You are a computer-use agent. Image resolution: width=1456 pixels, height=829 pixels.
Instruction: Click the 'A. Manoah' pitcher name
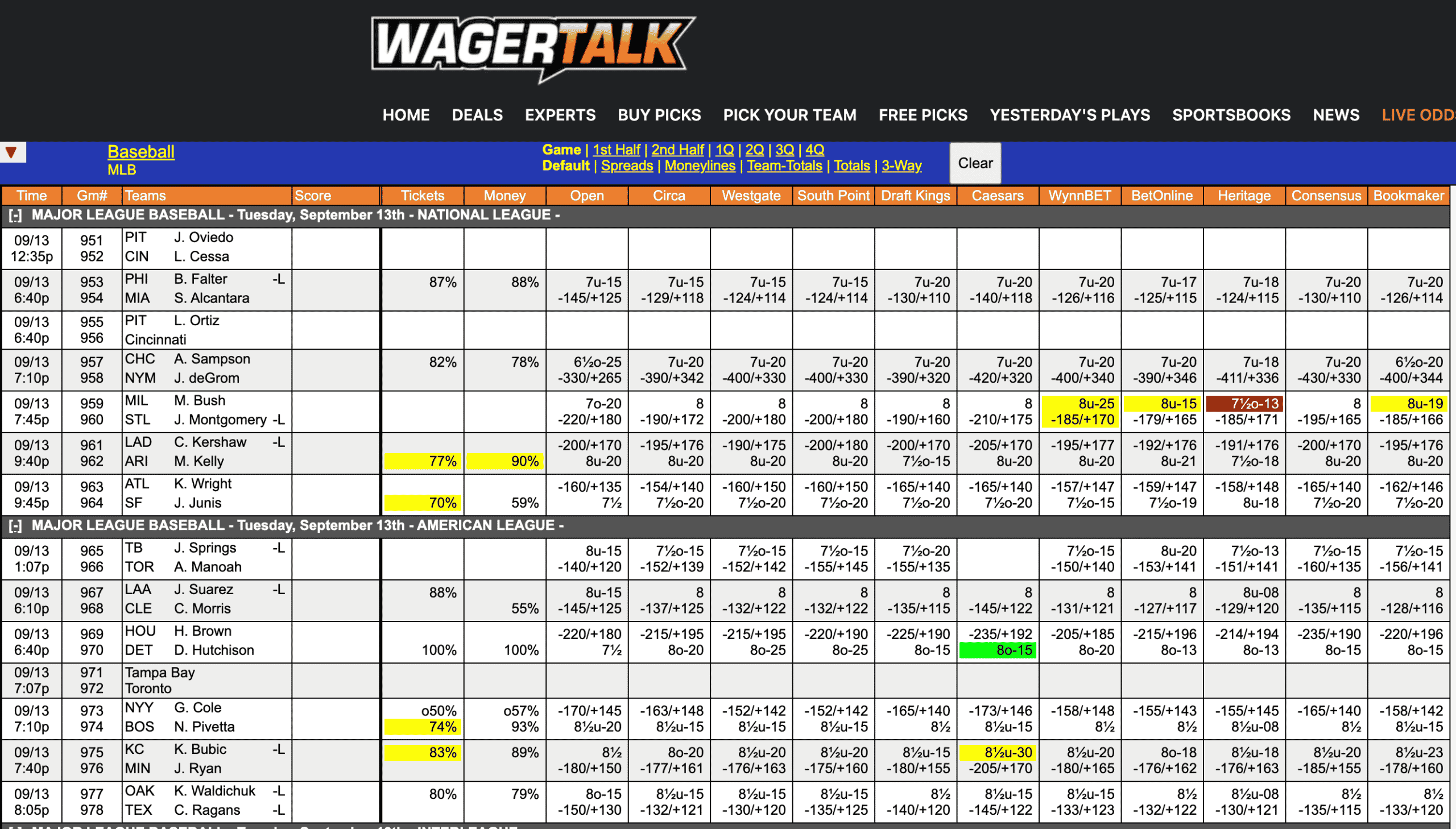208,567
